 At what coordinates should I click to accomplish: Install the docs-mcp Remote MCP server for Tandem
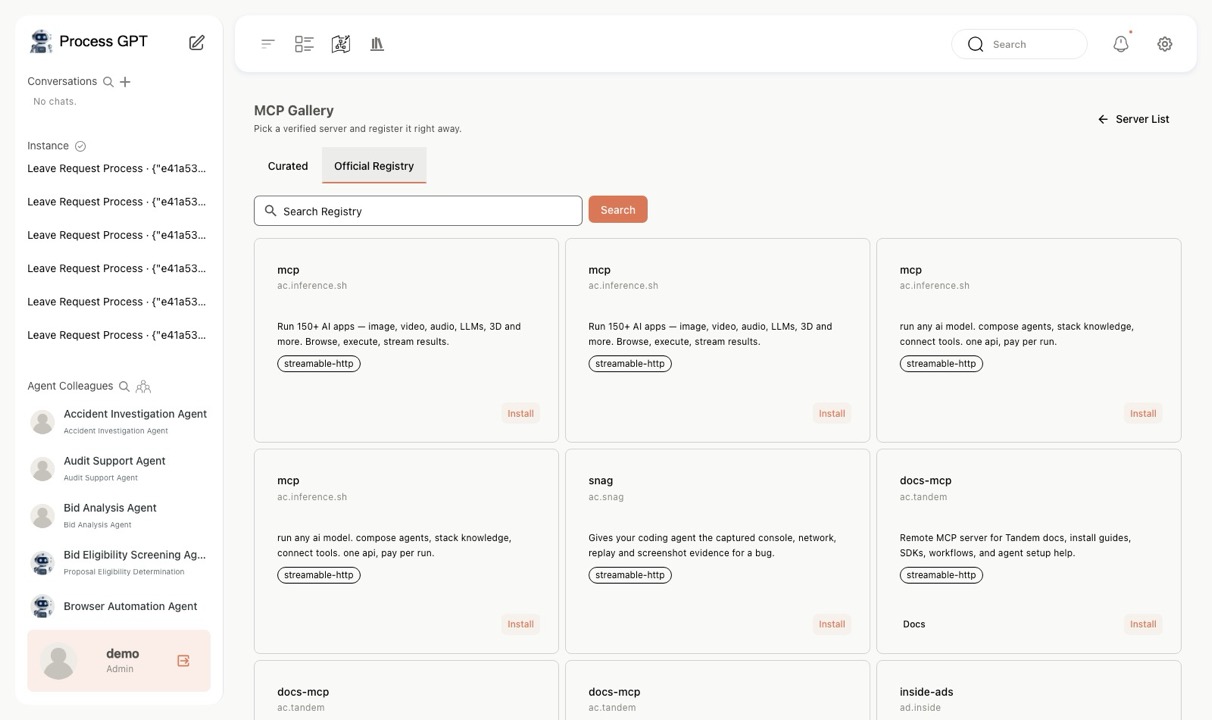[x=1143, y=624]
